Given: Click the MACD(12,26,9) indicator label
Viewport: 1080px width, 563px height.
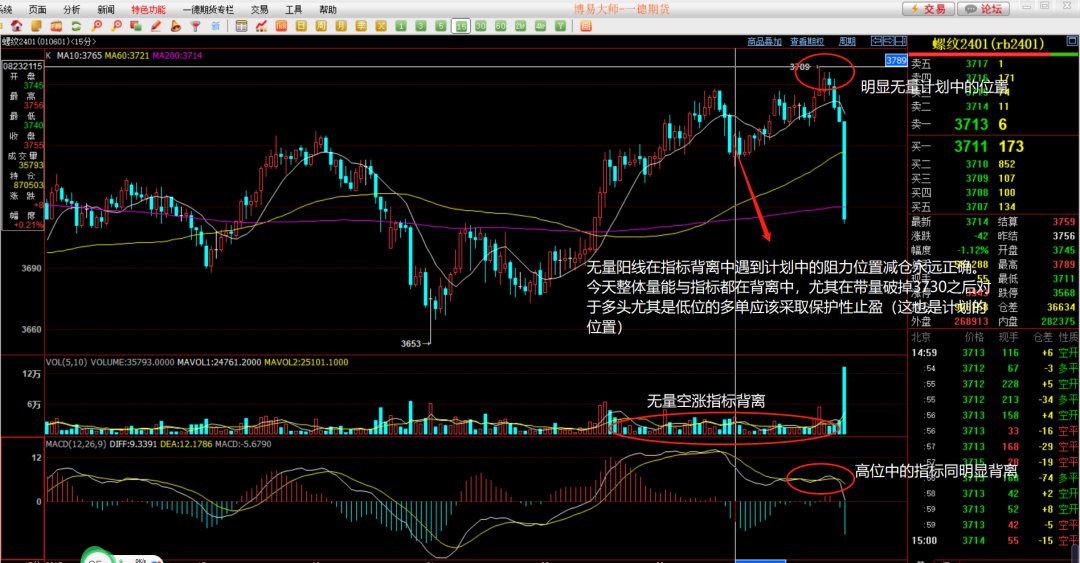Looking at the screenshot, I should (x=76, y=444).
